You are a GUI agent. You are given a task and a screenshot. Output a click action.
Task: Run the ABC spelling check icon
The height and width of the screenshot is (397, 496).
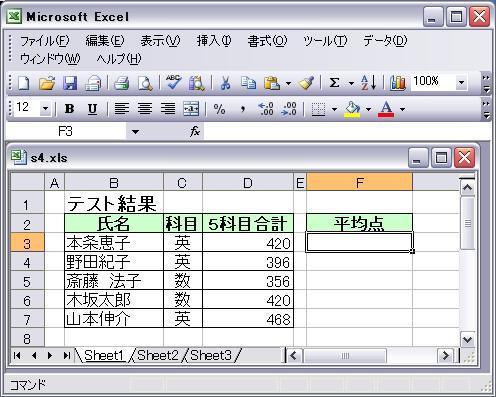tap(174, 83)
